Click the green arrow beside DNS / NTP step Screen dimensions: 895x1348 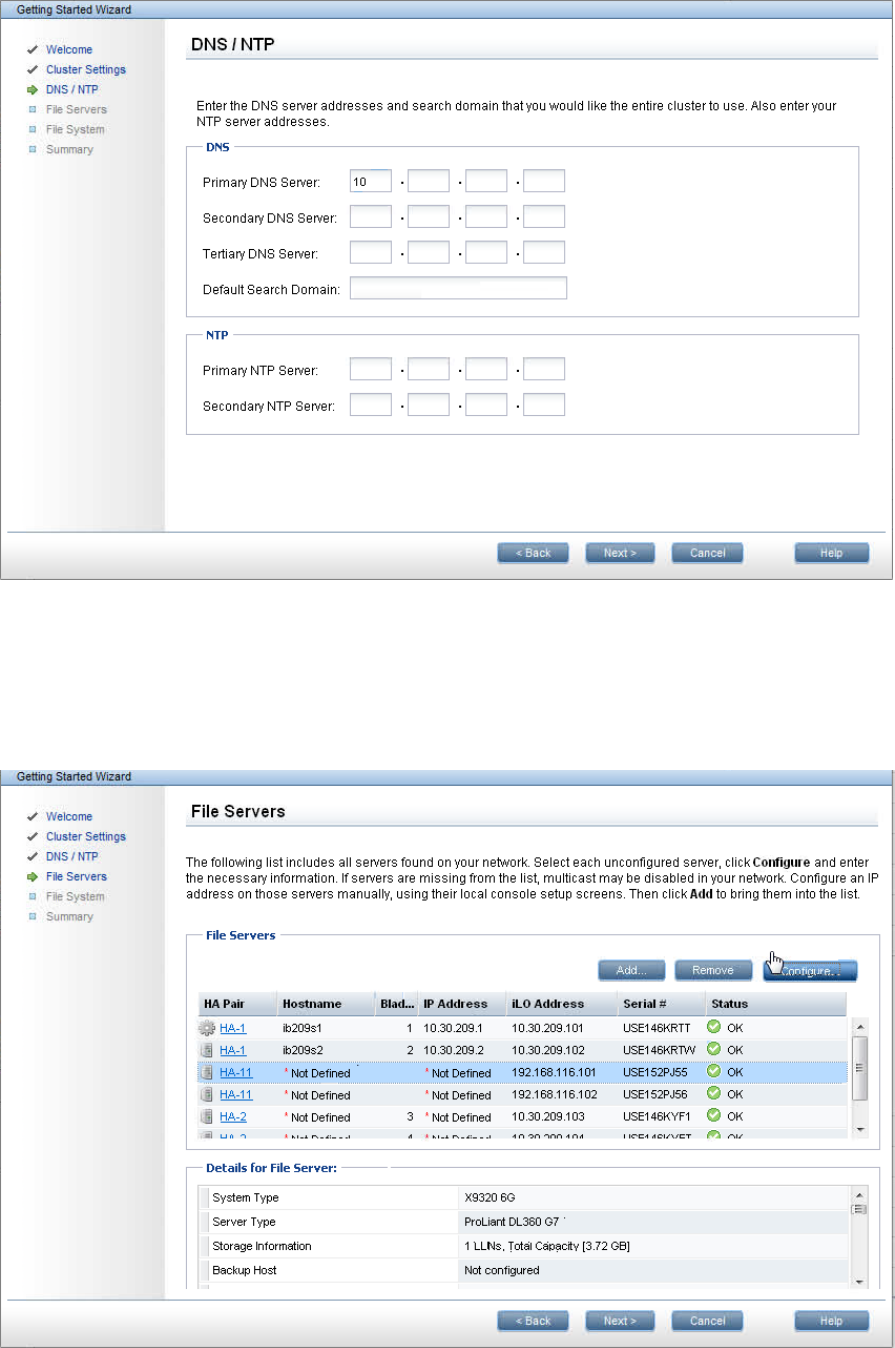32,89
